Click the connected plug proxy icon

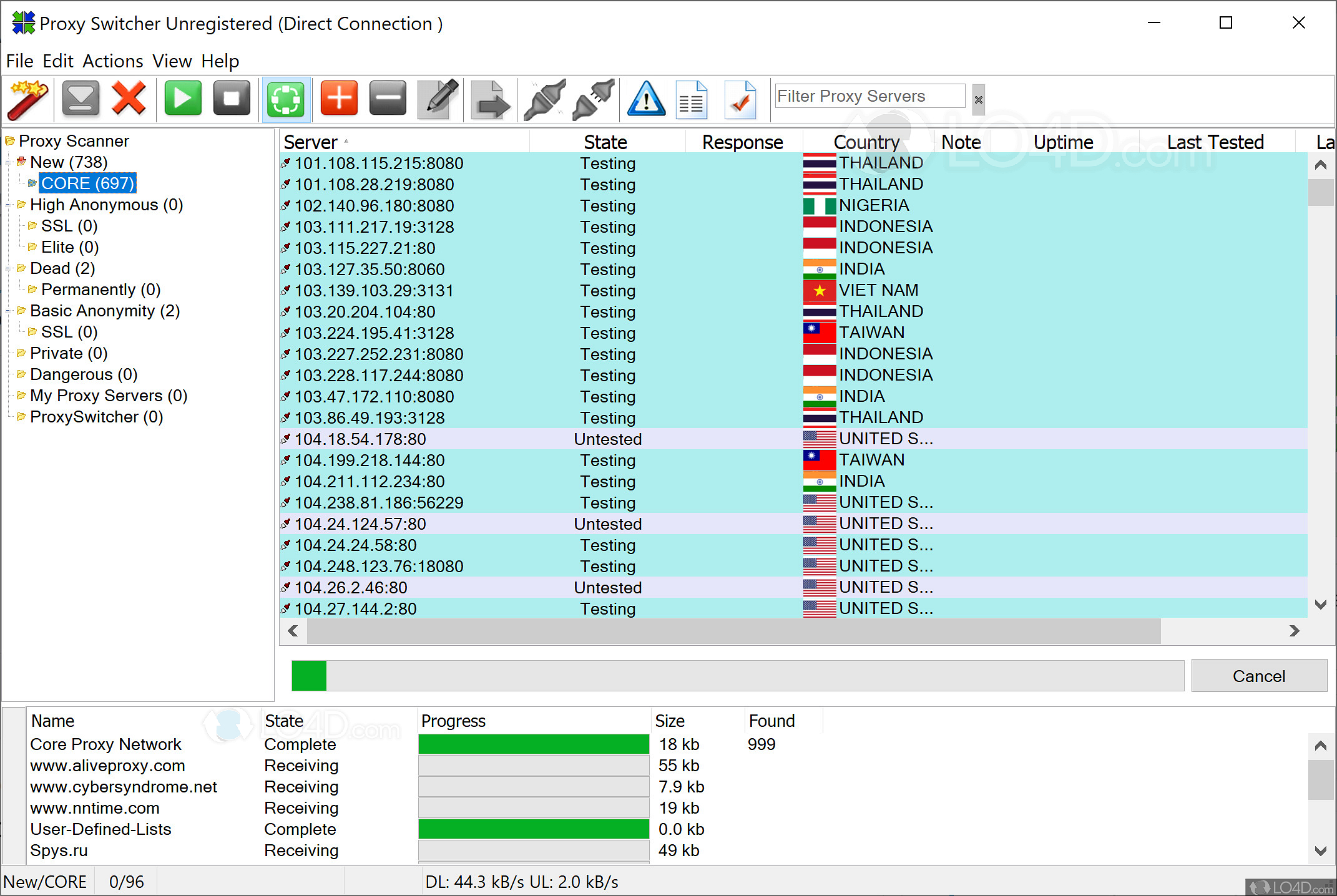tap(544, 99)
